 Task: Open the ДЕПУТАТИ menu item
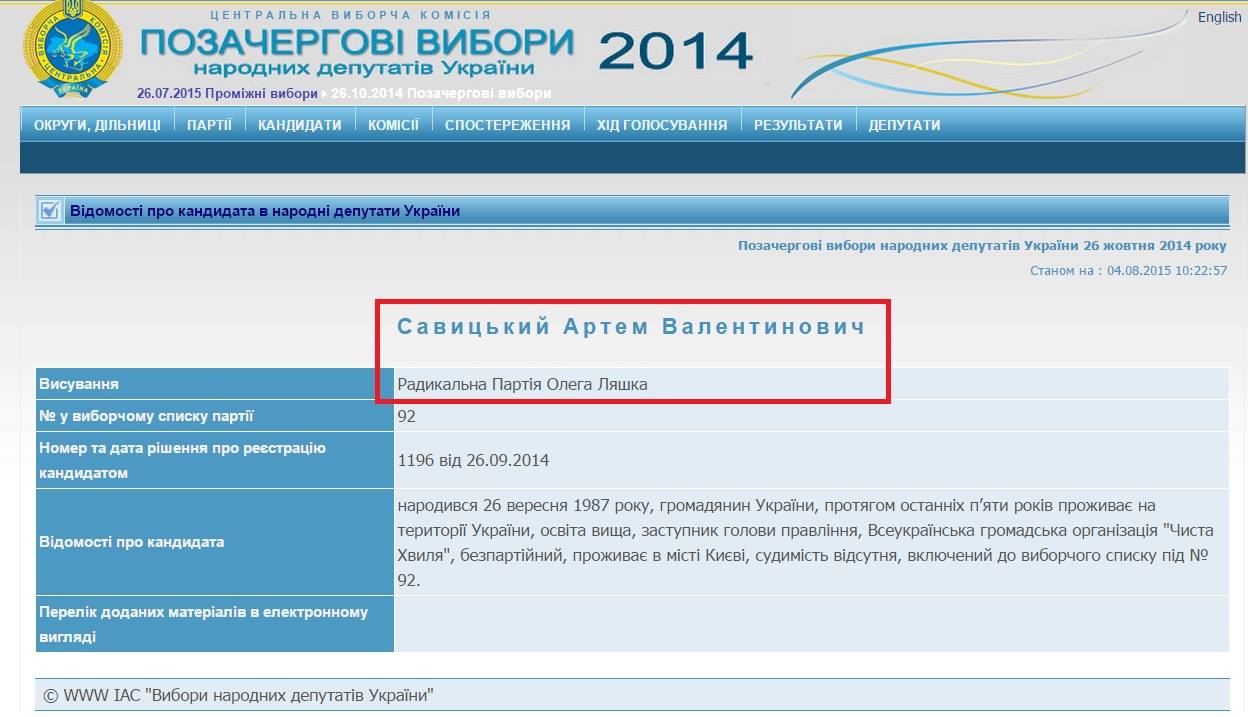[x=904, y=125]
